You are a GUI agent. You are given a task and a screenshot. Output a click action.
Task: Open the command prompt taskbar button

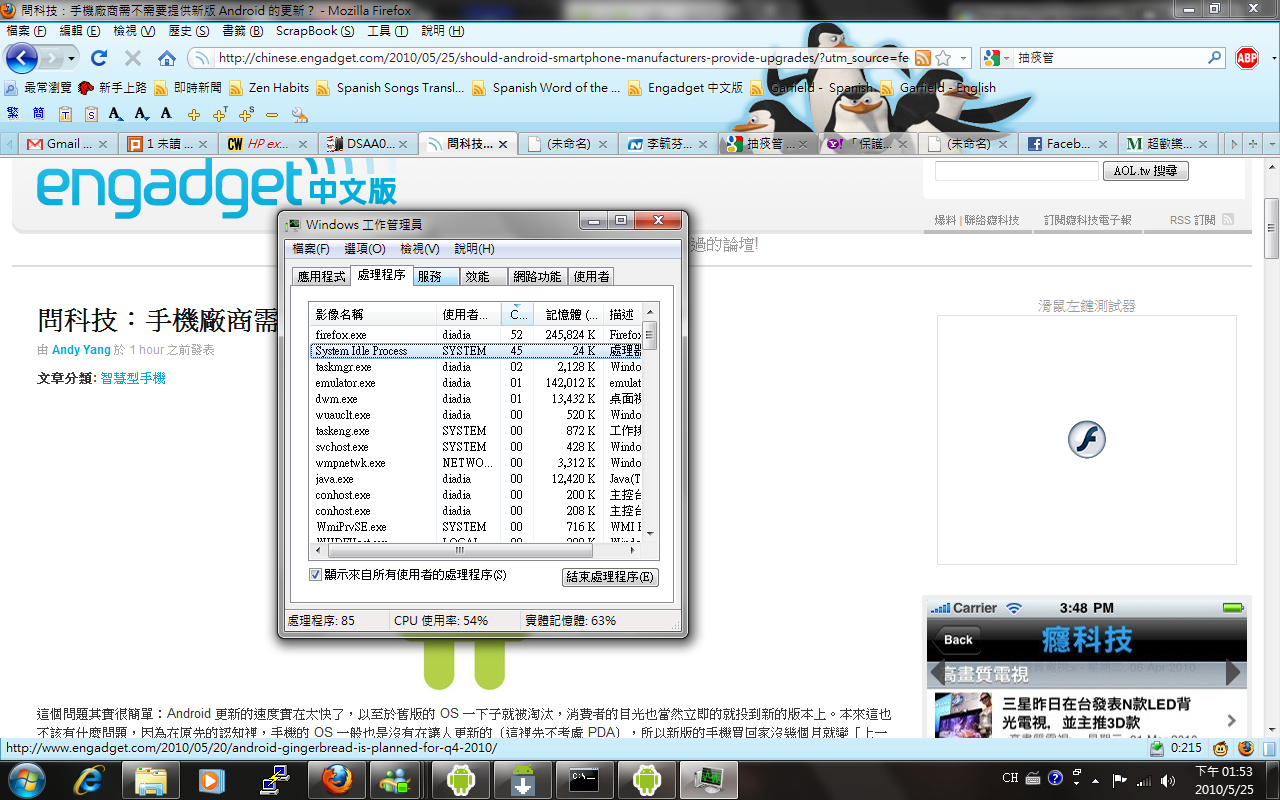[x=585, y=779]
